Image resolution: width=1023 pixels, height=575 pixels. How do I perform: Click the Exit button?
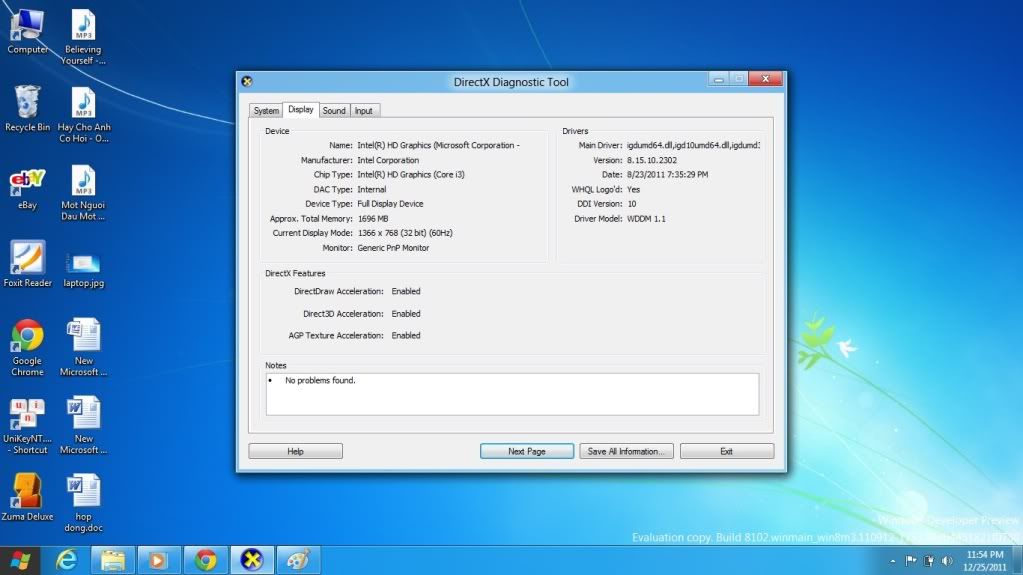727,451
